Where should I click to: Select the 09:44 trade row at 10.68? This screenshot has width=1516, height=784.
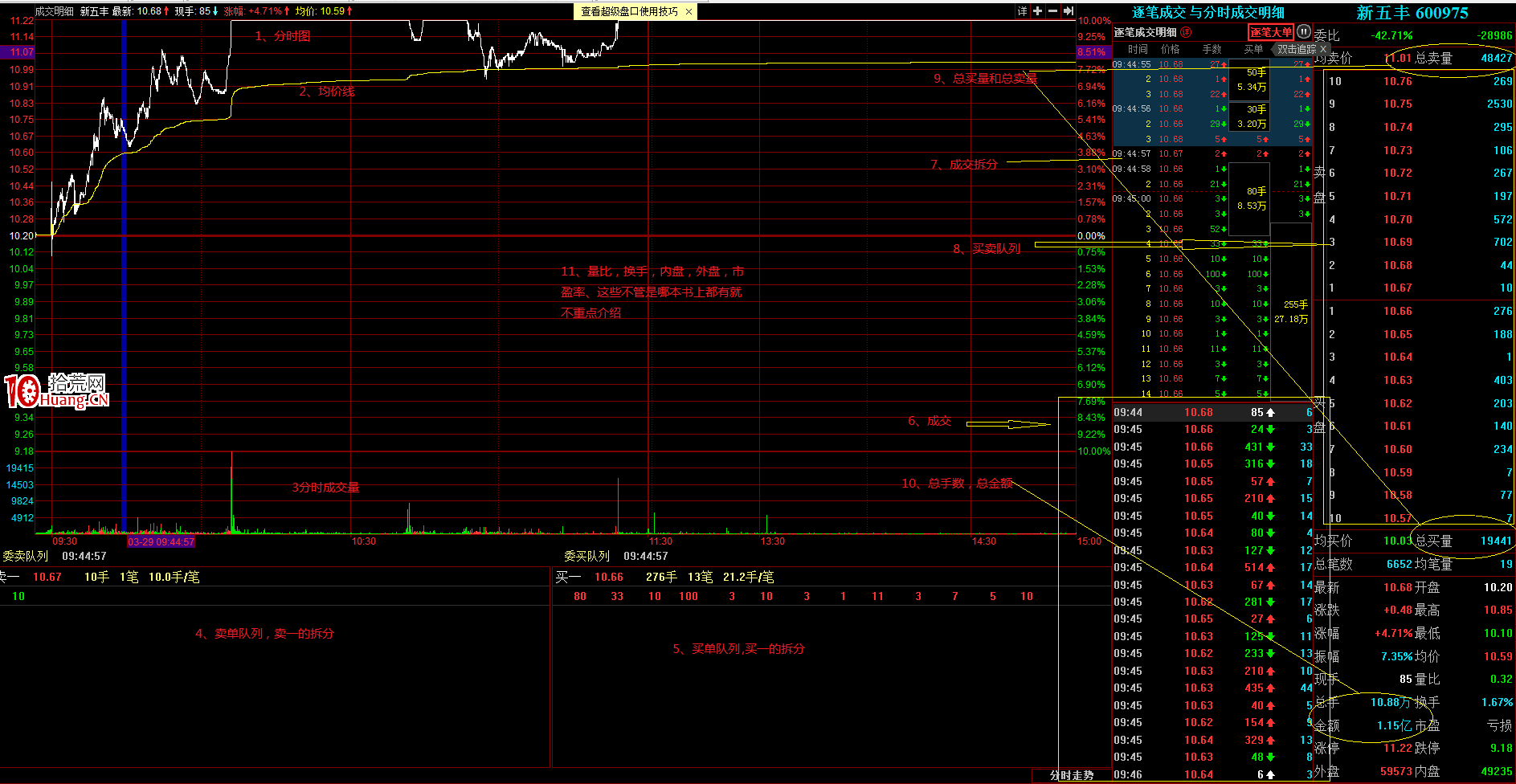[x=1212, y=412]
